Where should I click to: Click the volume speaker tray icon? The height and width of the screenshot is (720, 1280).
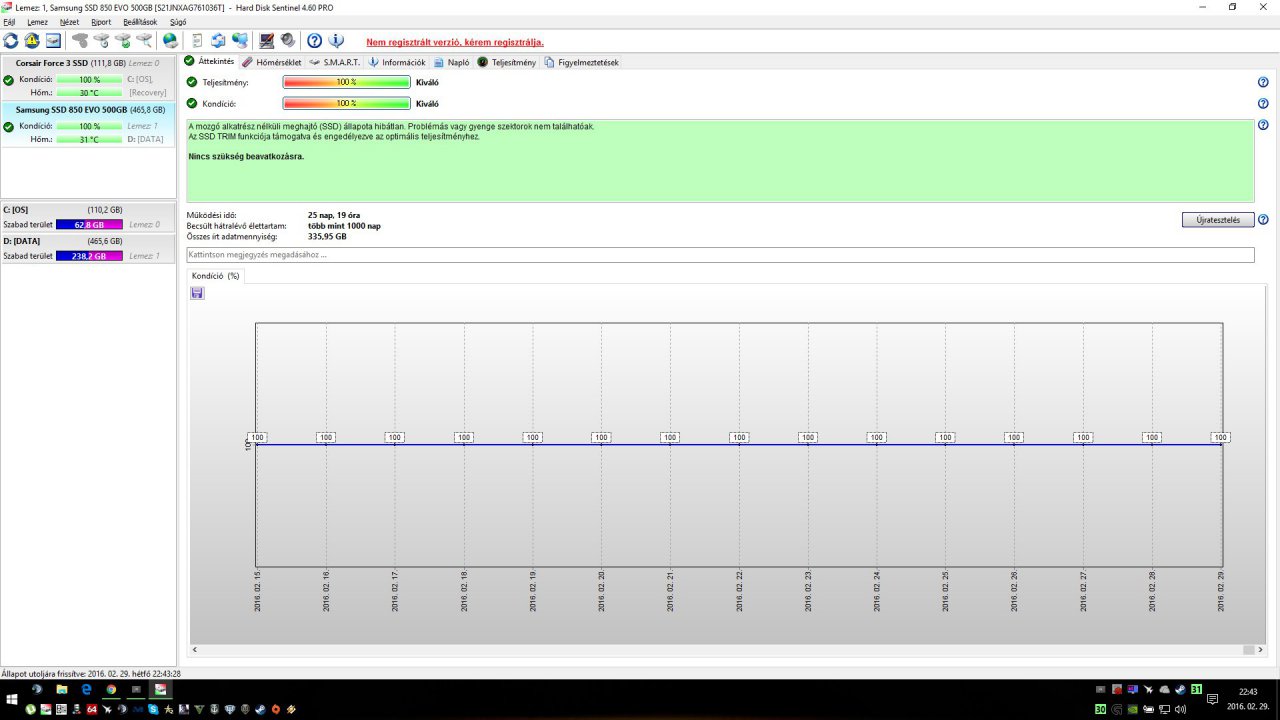pyautogui.click(x=1180, y=709)
